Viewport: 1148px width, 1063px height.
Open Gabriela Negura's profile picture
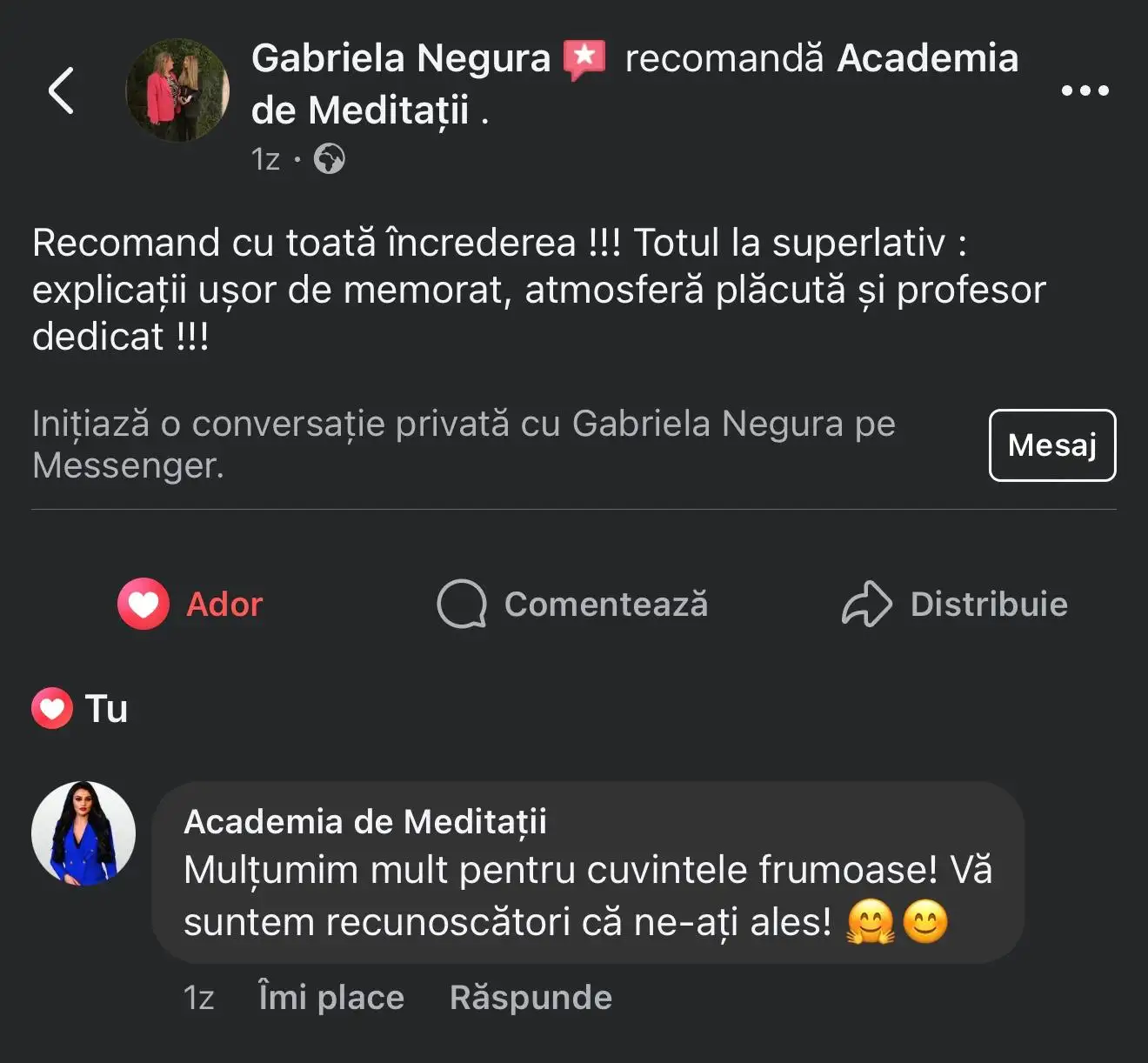(177, 90)
